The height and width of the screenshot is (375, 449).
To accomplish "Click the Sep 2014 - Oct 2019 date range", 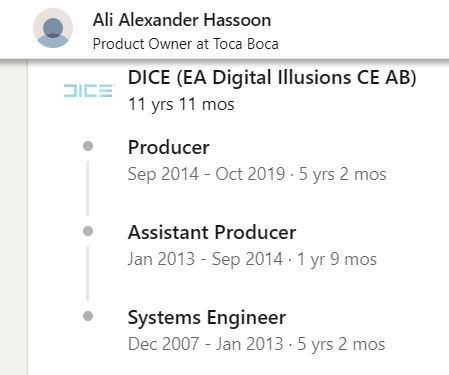I will tap(207, 174).
